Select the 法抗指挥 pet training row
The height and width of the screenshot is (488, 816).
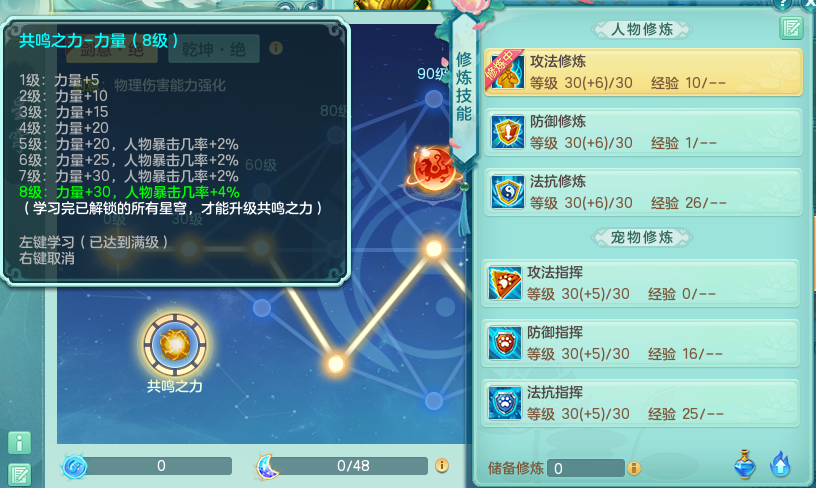(x=641, y=404)
